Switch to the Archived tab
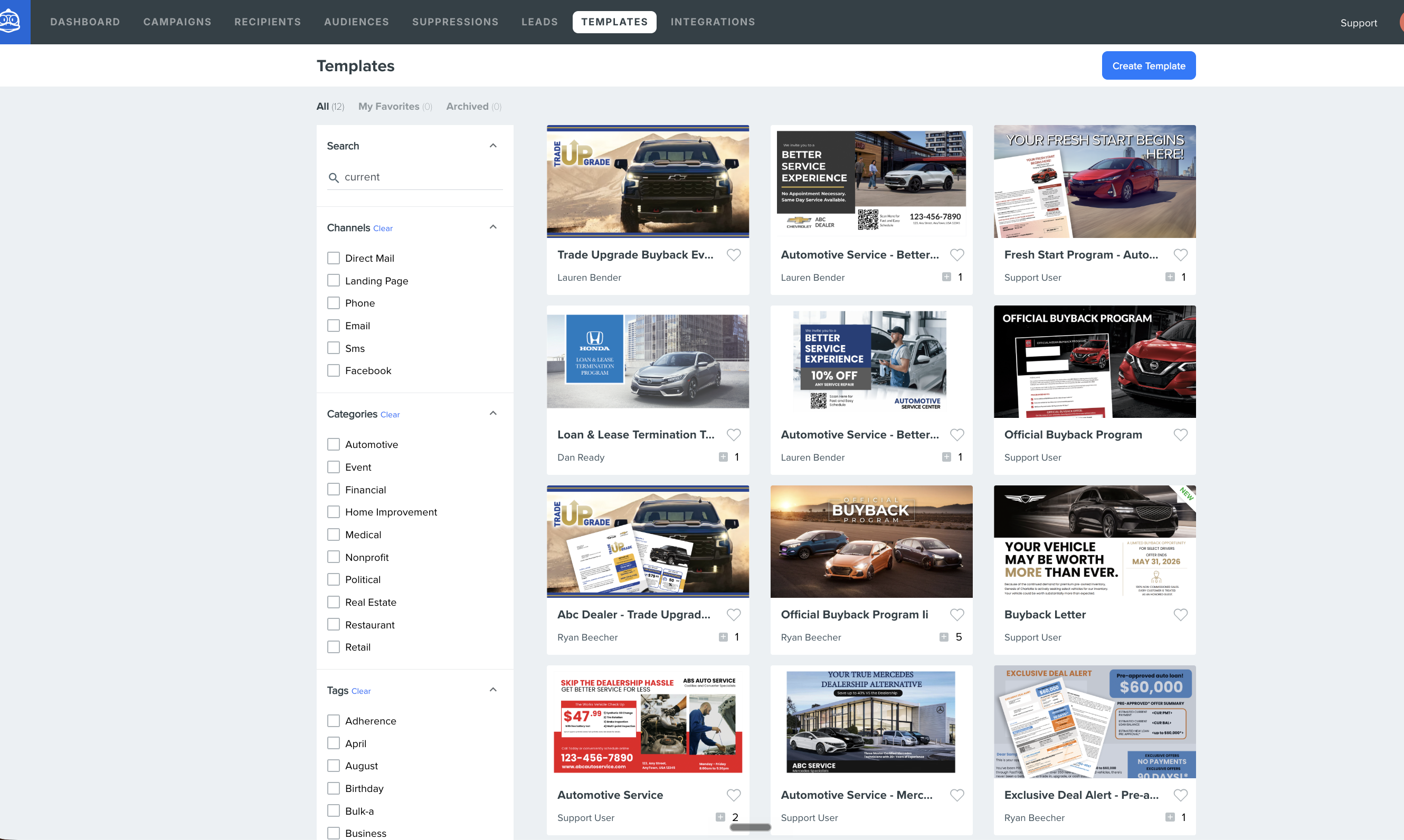Viewport: 1404px width, 840px height. (x=474, y=107)
